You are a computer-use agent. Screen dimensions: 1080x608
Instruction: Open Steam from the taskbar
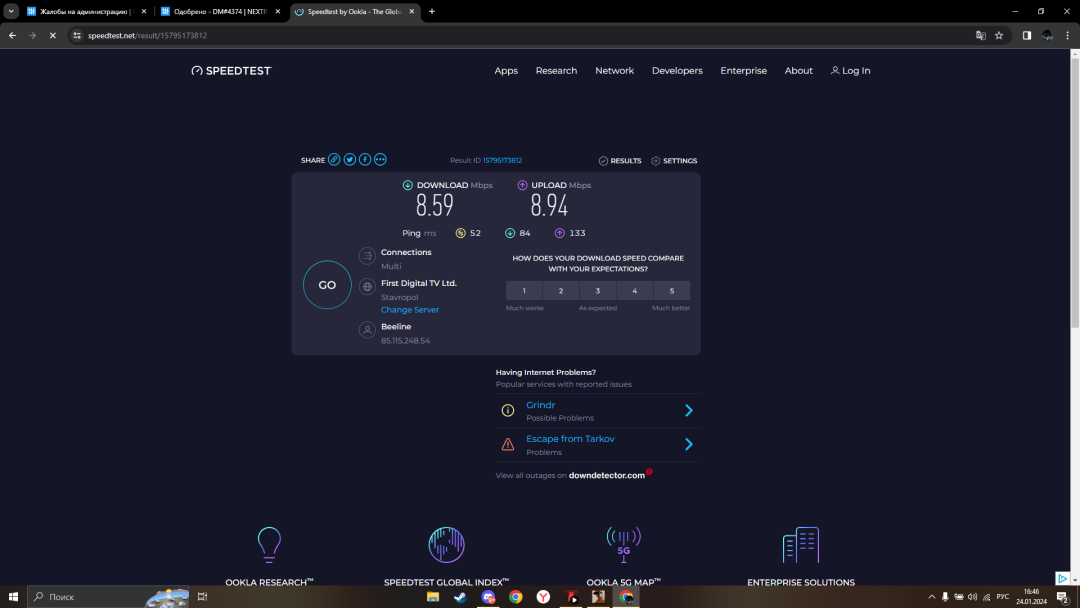coord(460,597)
